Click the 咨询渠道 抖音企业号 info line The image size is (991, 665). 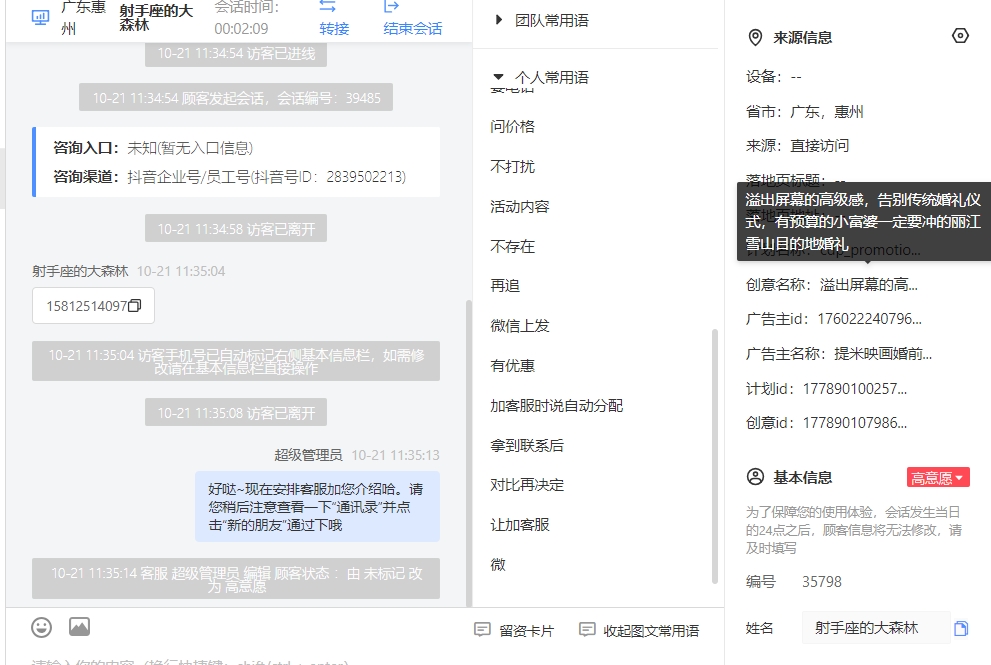(229, 176)
